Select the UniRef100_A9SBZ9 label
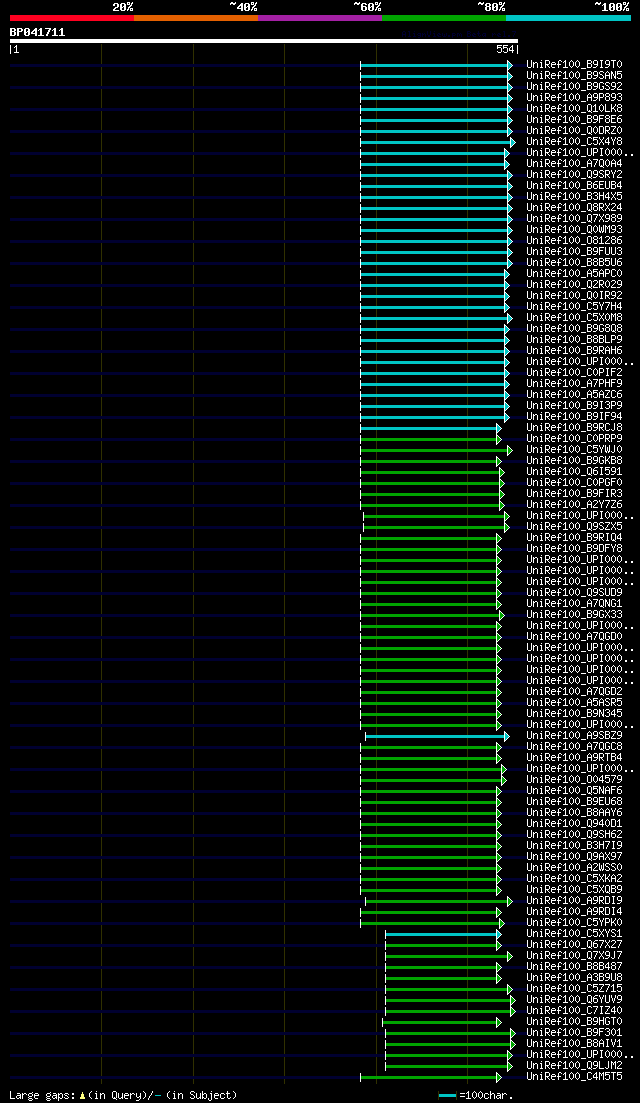640x1103 pixels. pos(574,735)
